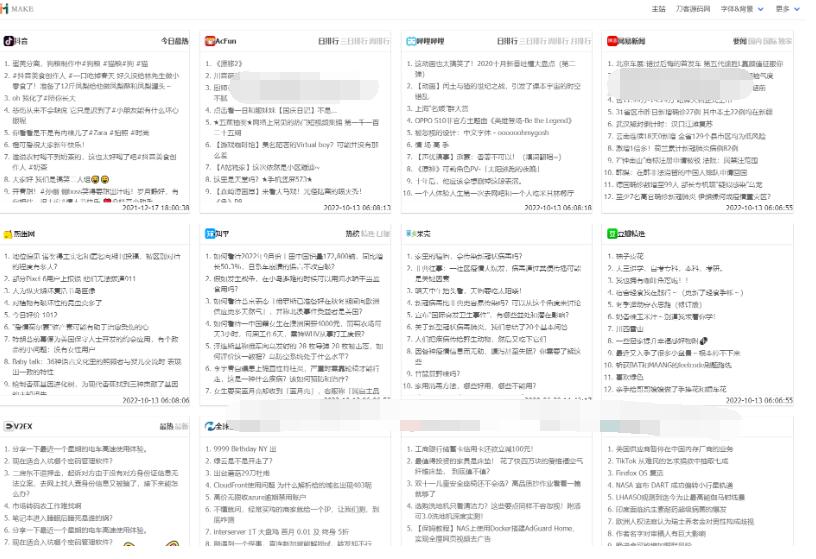
Task: Select 热榜 tab in 知乎 card
Action: 352,234
